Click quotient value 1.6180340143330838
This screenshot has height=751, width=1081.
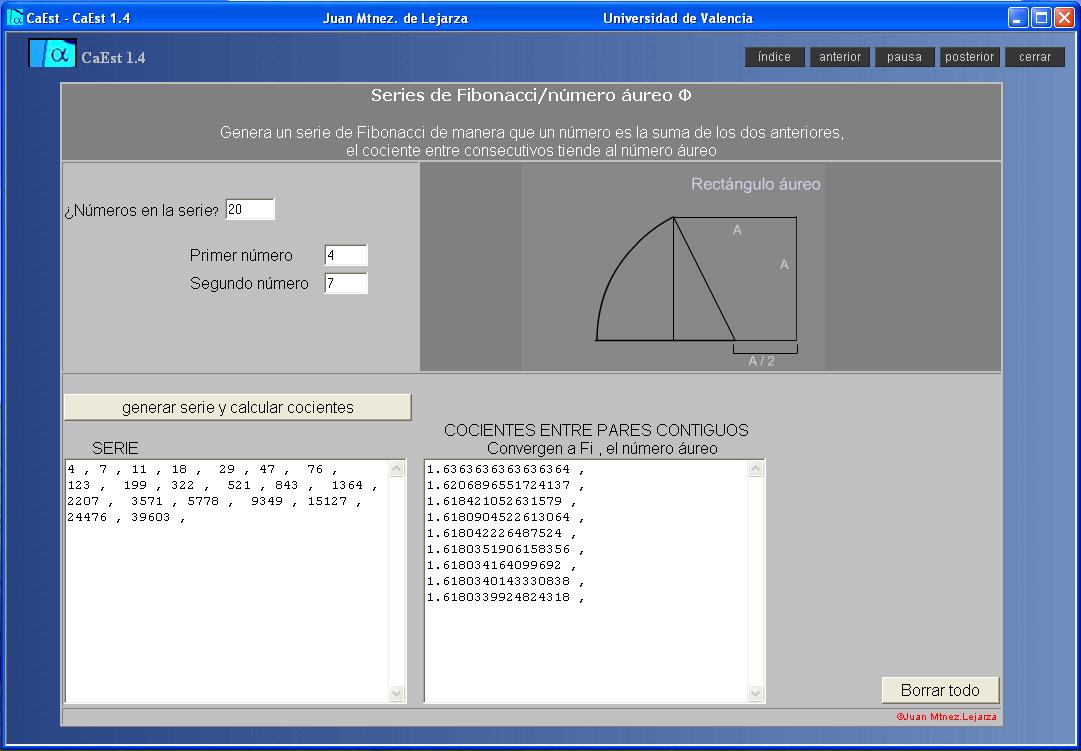pyautogui.click(x=498, y=581)
